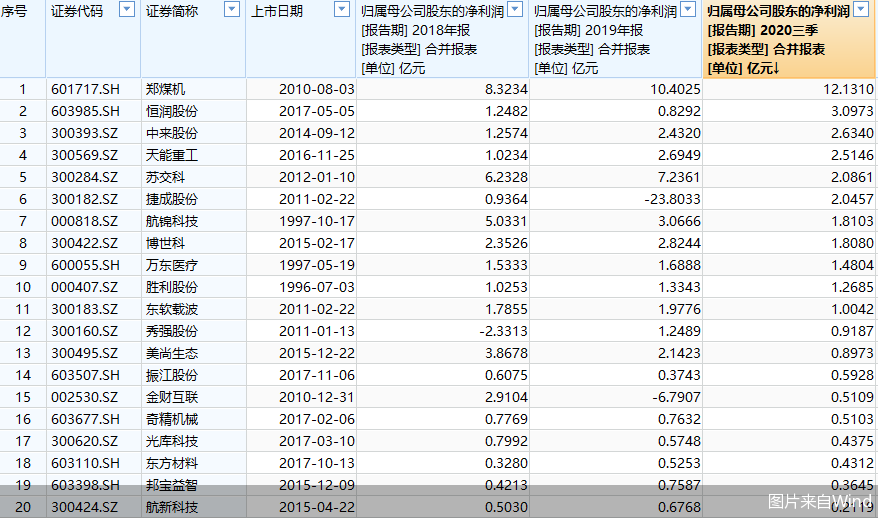Viewport: 878px width, 518px height.
Task: Select stock code 300284.SZ
Action: coord(85,177)
